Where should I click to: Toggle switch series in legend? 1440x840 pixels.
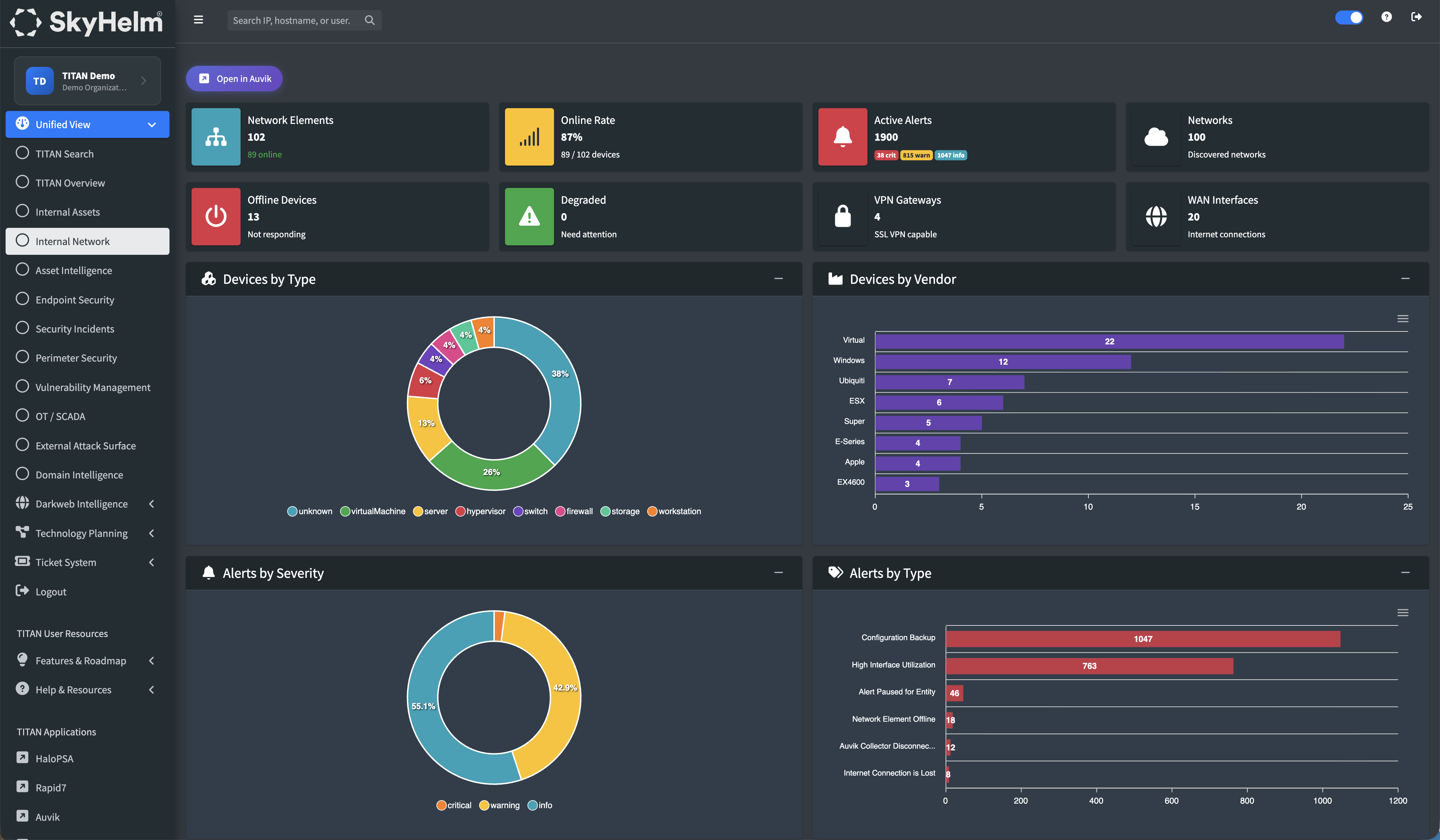coord(530,511)
